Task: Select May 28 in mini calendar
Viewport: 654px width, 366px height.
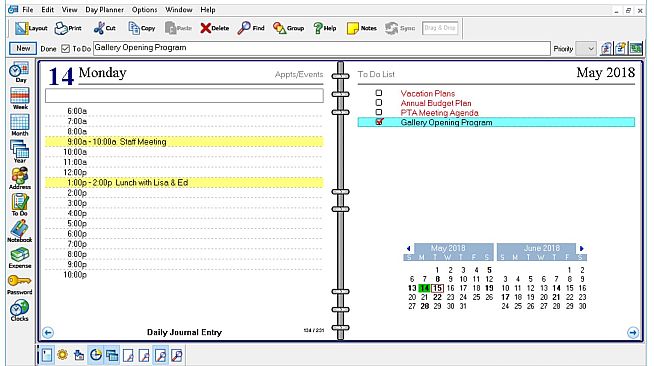Action: 425,306
